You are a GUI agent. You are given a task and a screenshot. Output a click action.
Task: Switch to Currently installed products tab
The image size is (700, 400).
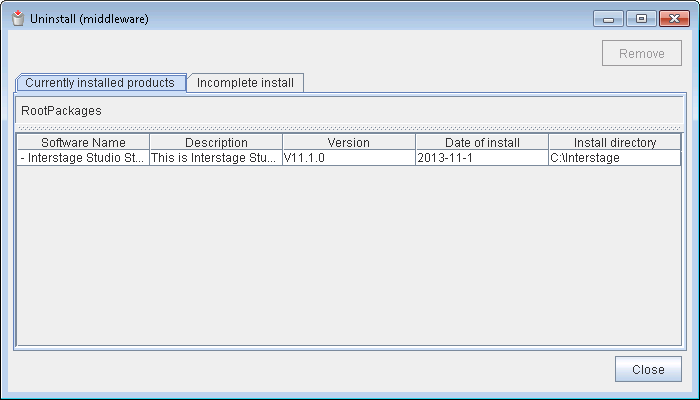coord(100,83)
